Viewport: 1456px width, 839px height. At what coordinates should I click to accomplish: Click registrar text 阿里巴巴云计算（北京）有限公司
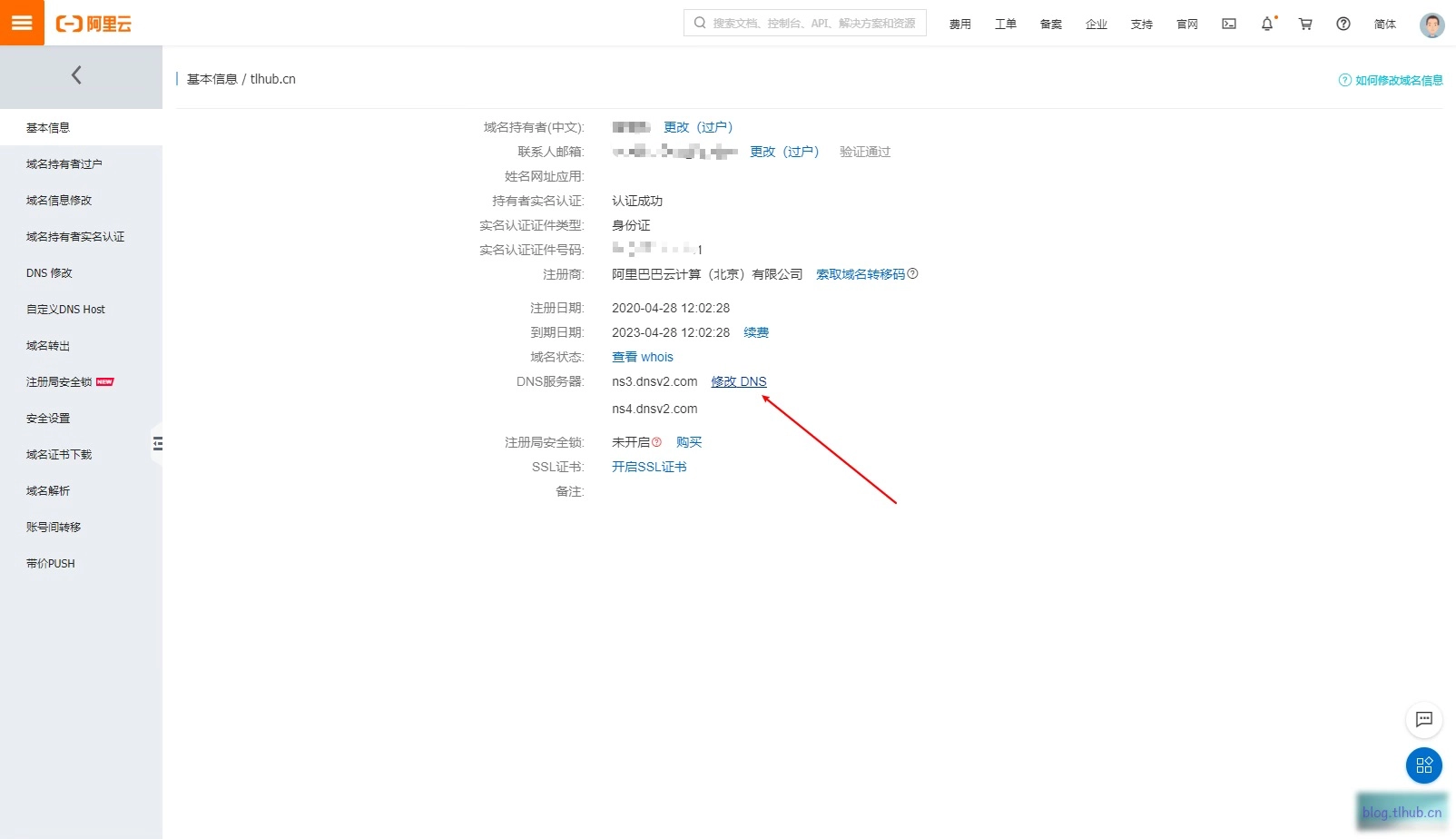click(x=707, y=273)
